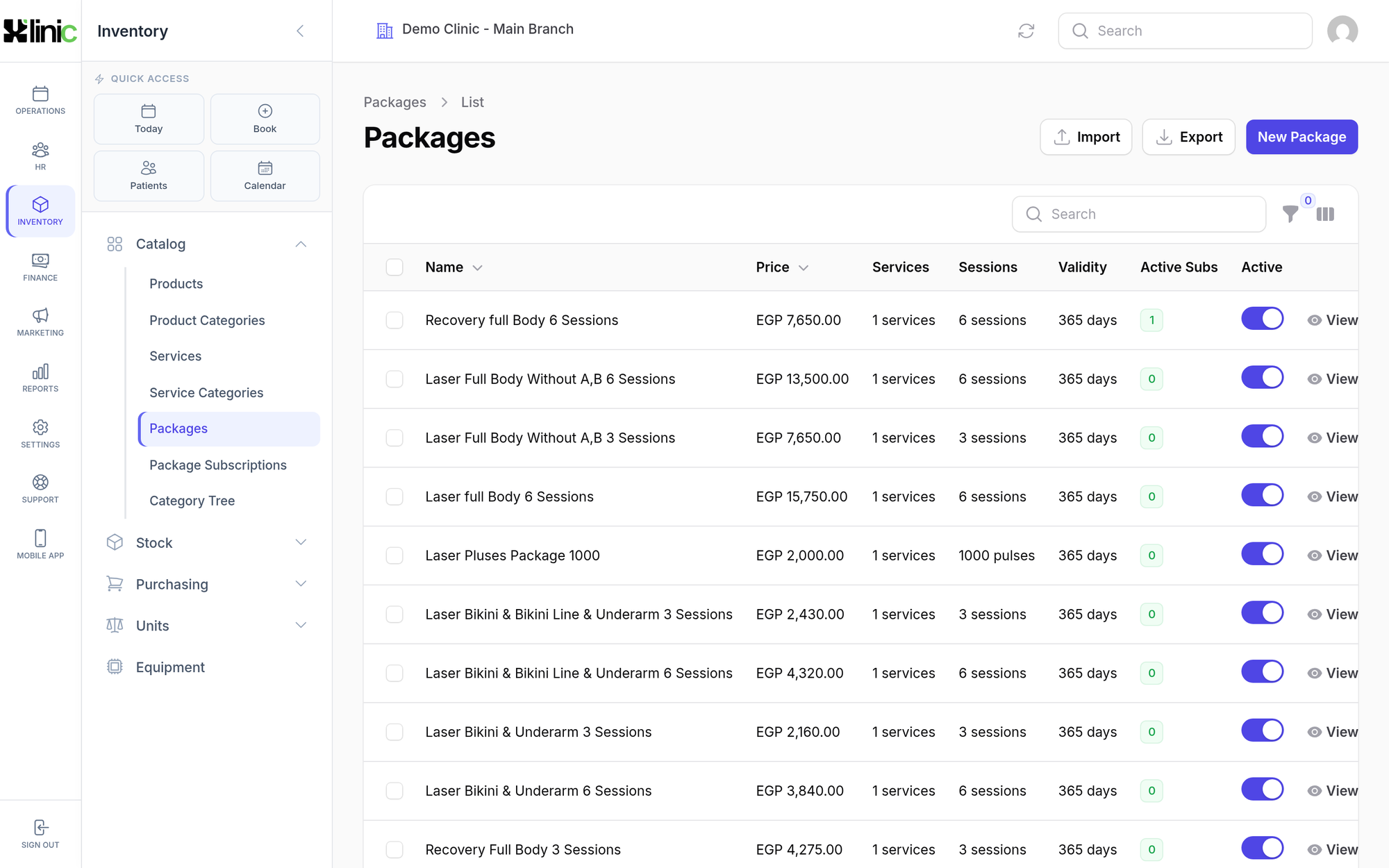Collapse the Inventory side panel arrow
Screen dimensions: 1389x868
[x=300, y=31]
